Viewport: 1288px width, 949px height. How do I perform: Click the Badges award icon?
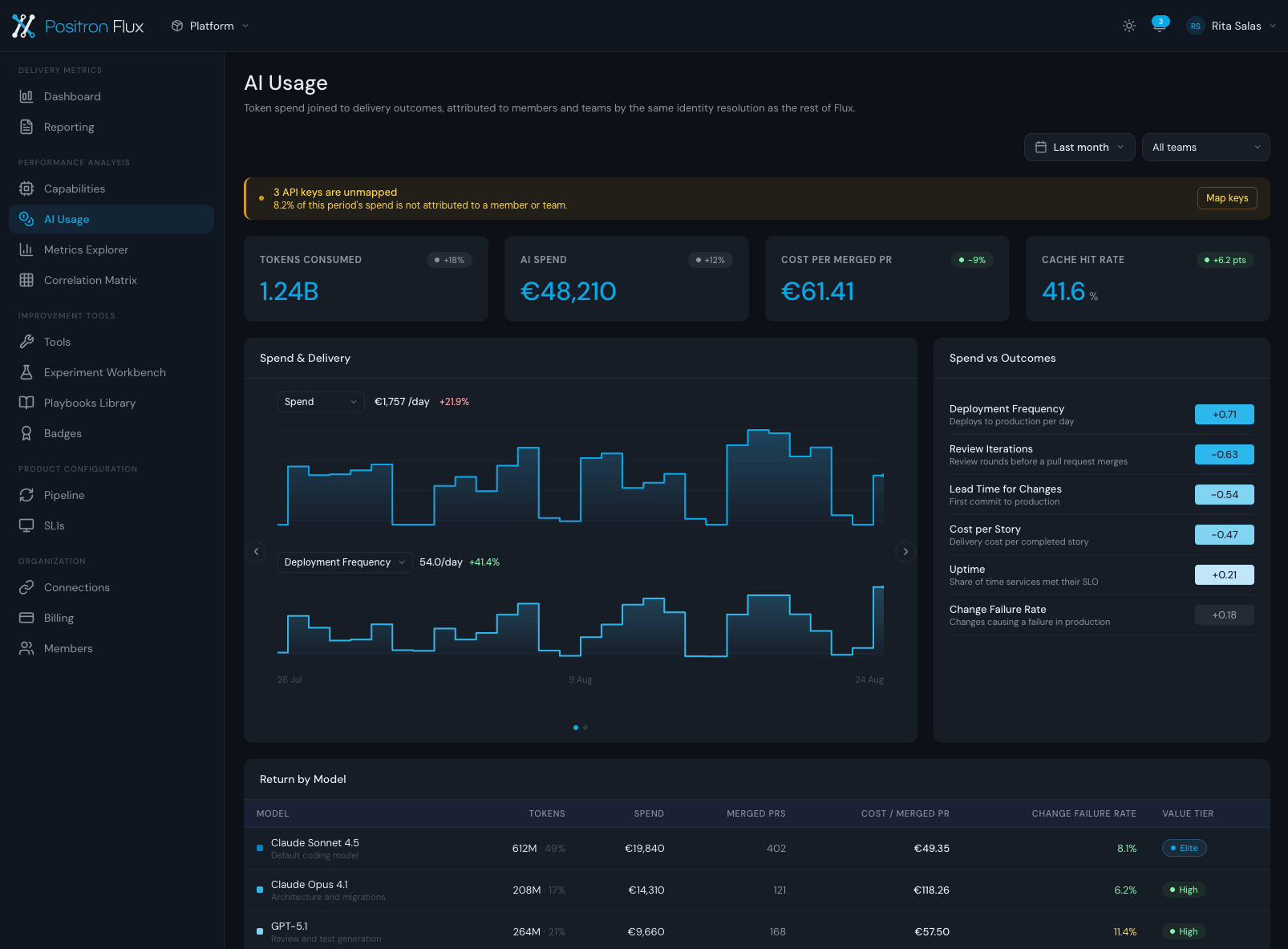tap(26, 433)
